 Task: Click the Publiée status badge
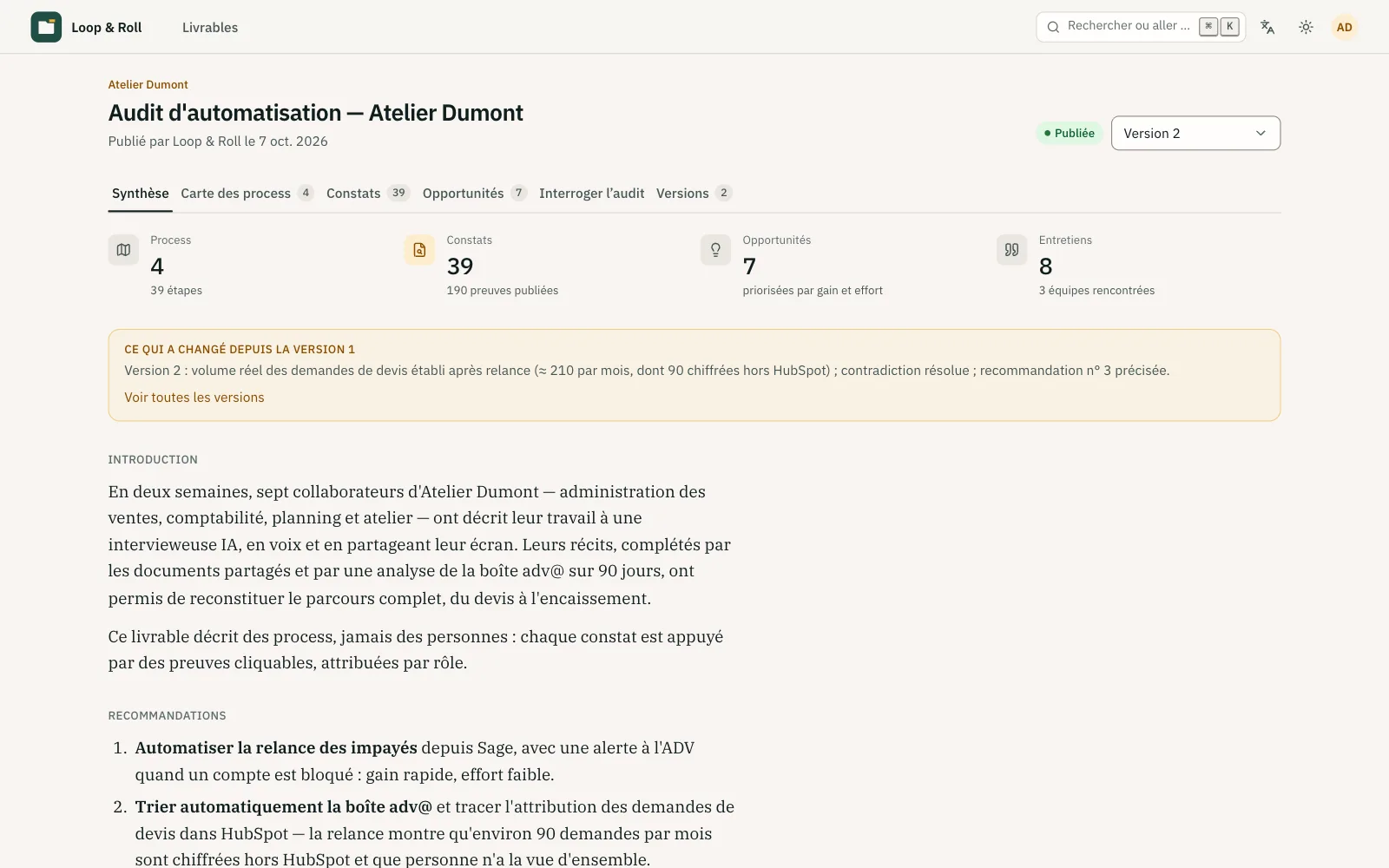[1070, 133]
